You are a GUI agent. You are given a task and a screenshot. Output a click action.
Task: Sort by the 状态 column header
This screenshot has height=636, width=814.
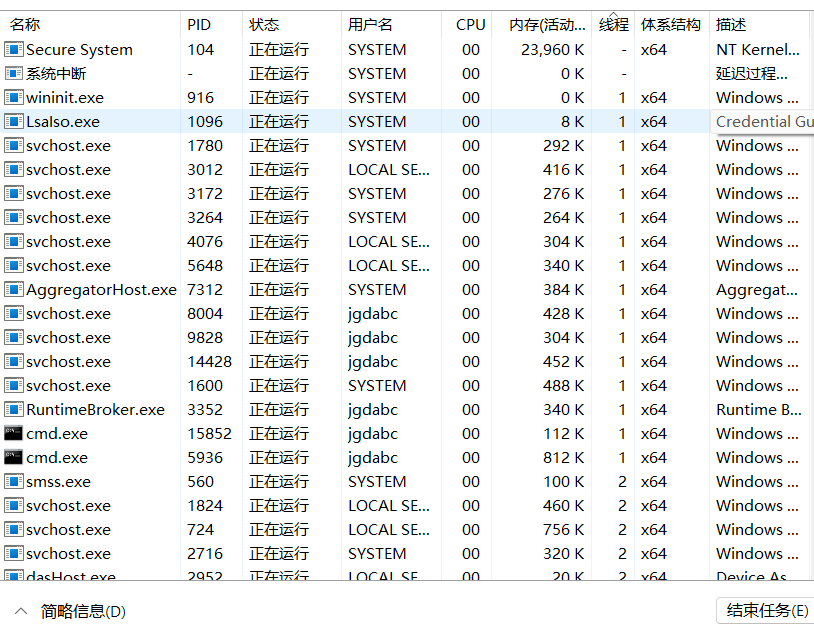coord(292,24)
